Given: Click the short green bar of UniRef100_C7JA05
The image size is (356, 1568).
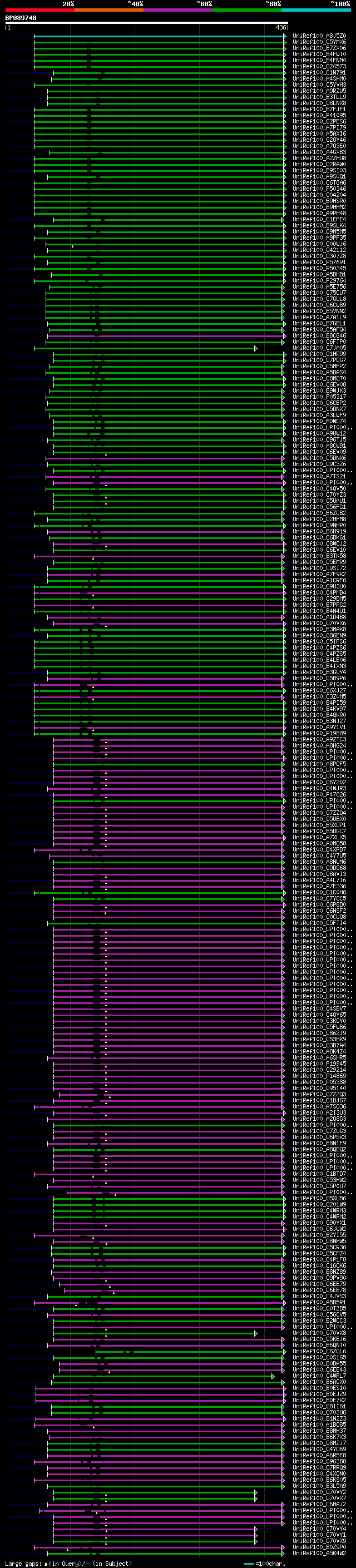Looking at the screenshot, I should (145, 348).
